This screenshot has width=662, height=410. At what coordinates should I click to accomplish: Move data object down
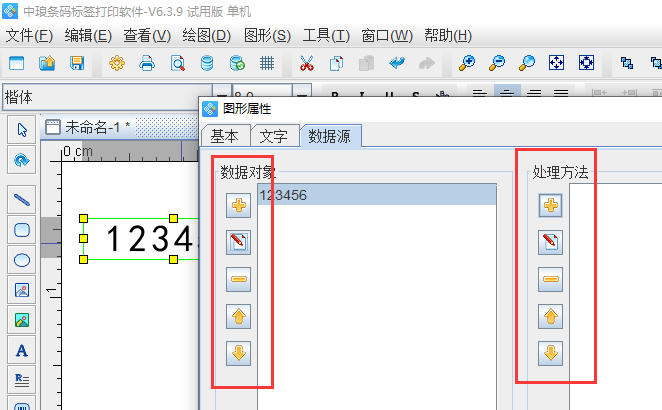tap(239, 353)
